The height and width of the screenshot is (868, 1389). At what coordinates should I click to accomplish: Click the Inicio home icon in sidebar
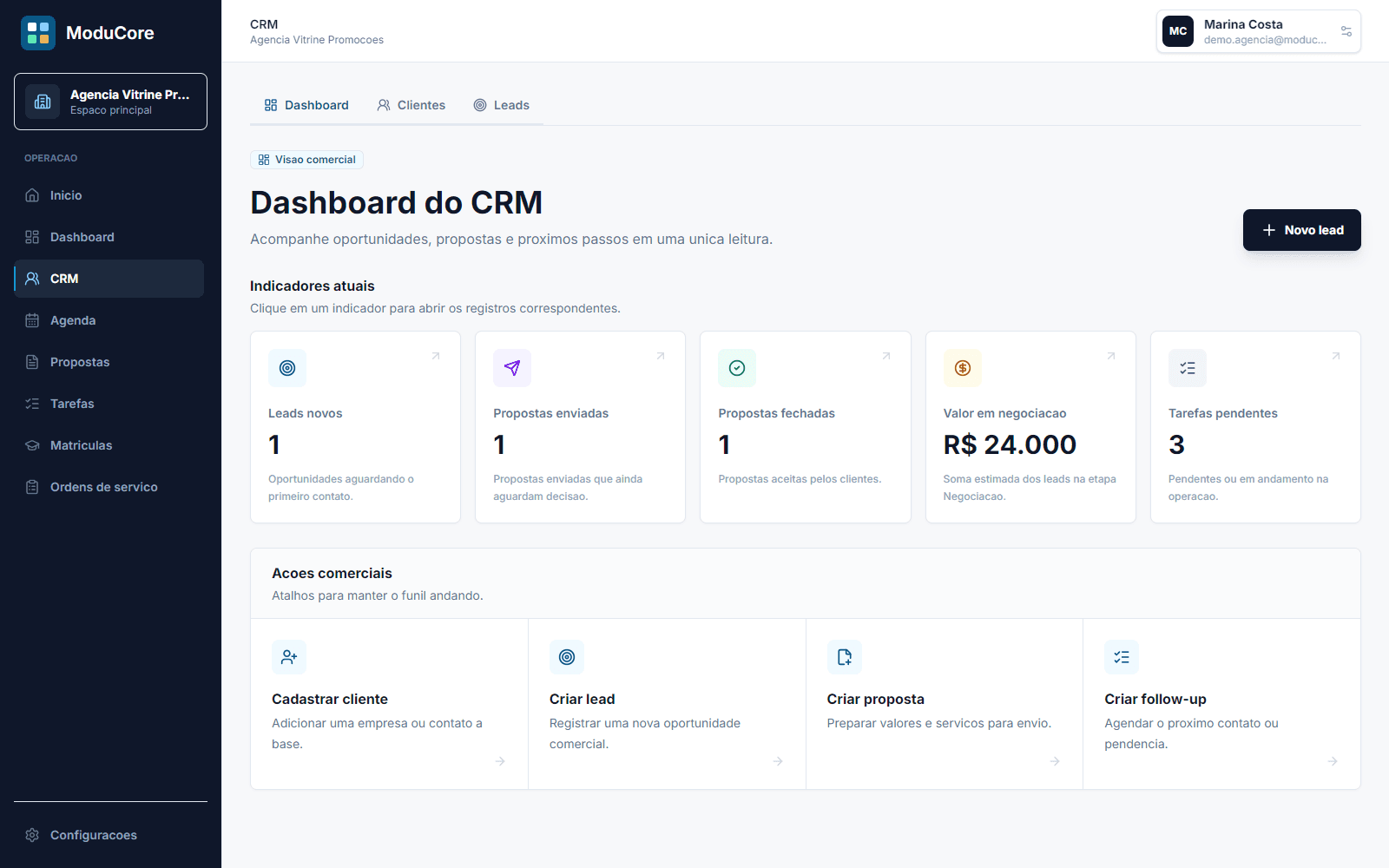32,195
